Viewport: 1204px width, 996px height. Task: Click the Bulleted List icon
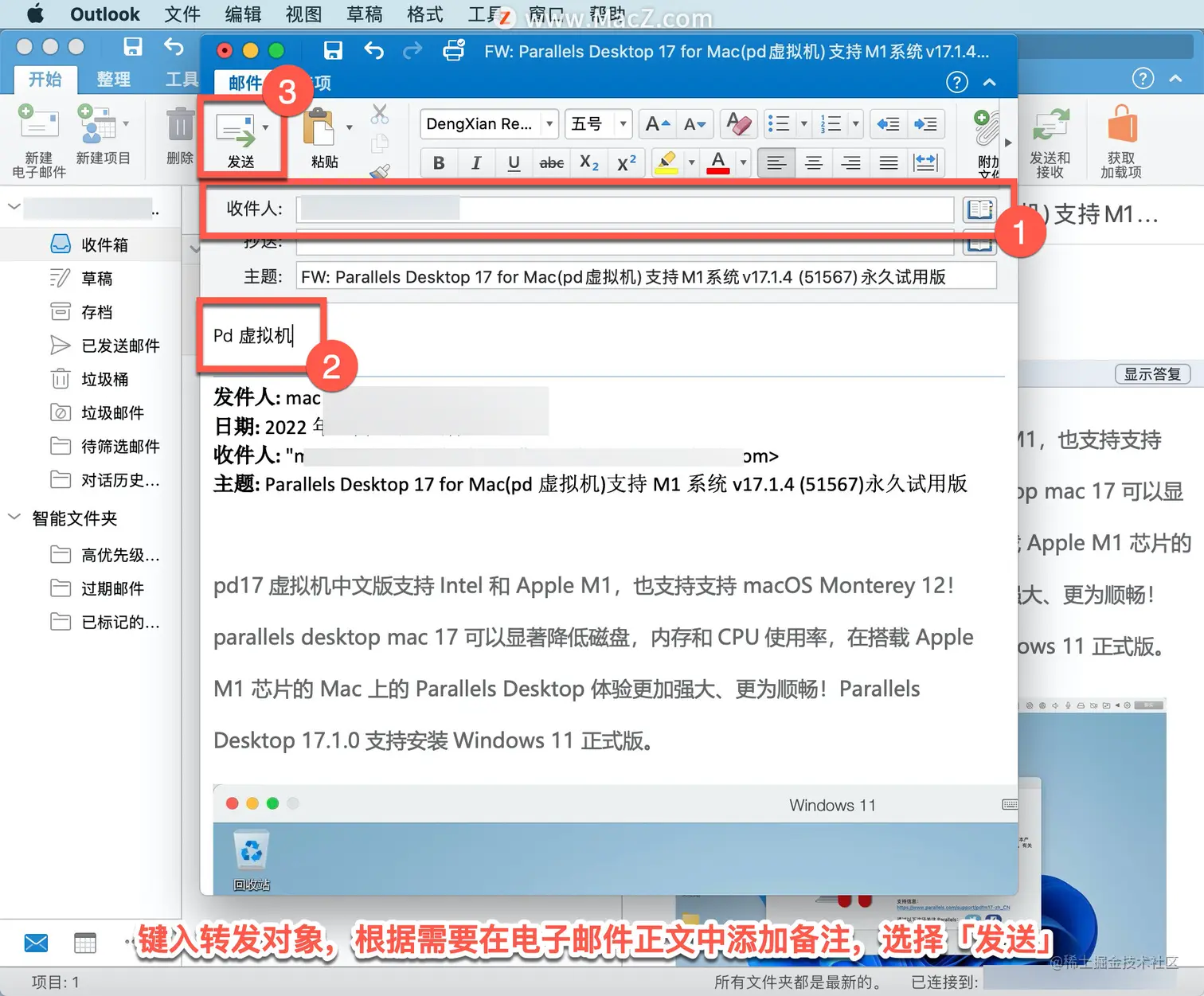coord(779,123)
